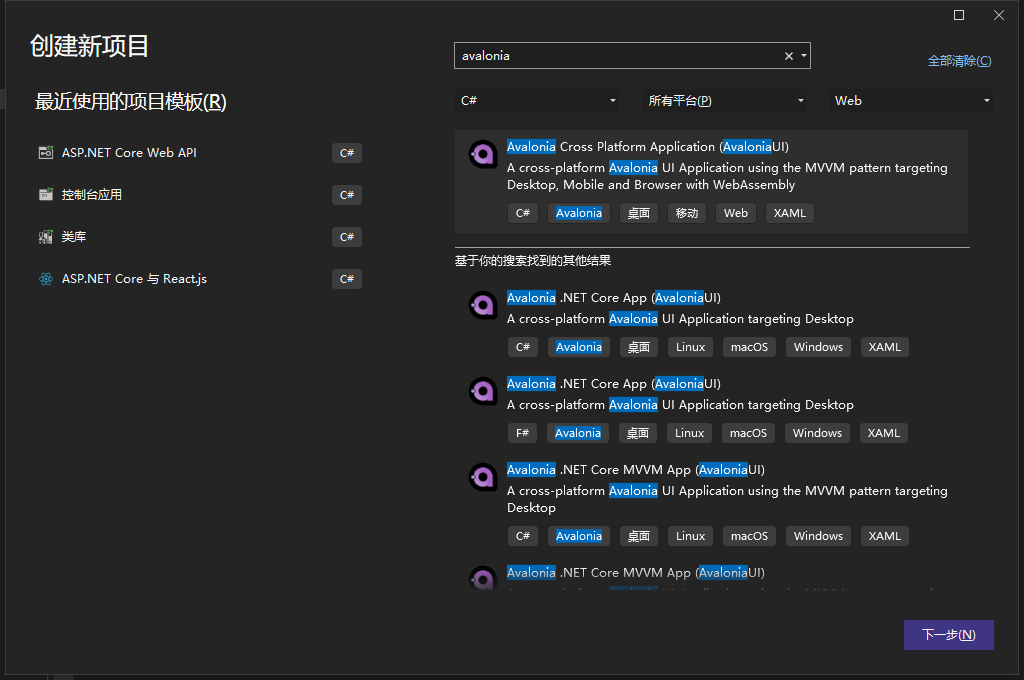Click the 控制台应用 template icon
Image resolution: width=1024 pixels, height=680 pixels.
46,195
